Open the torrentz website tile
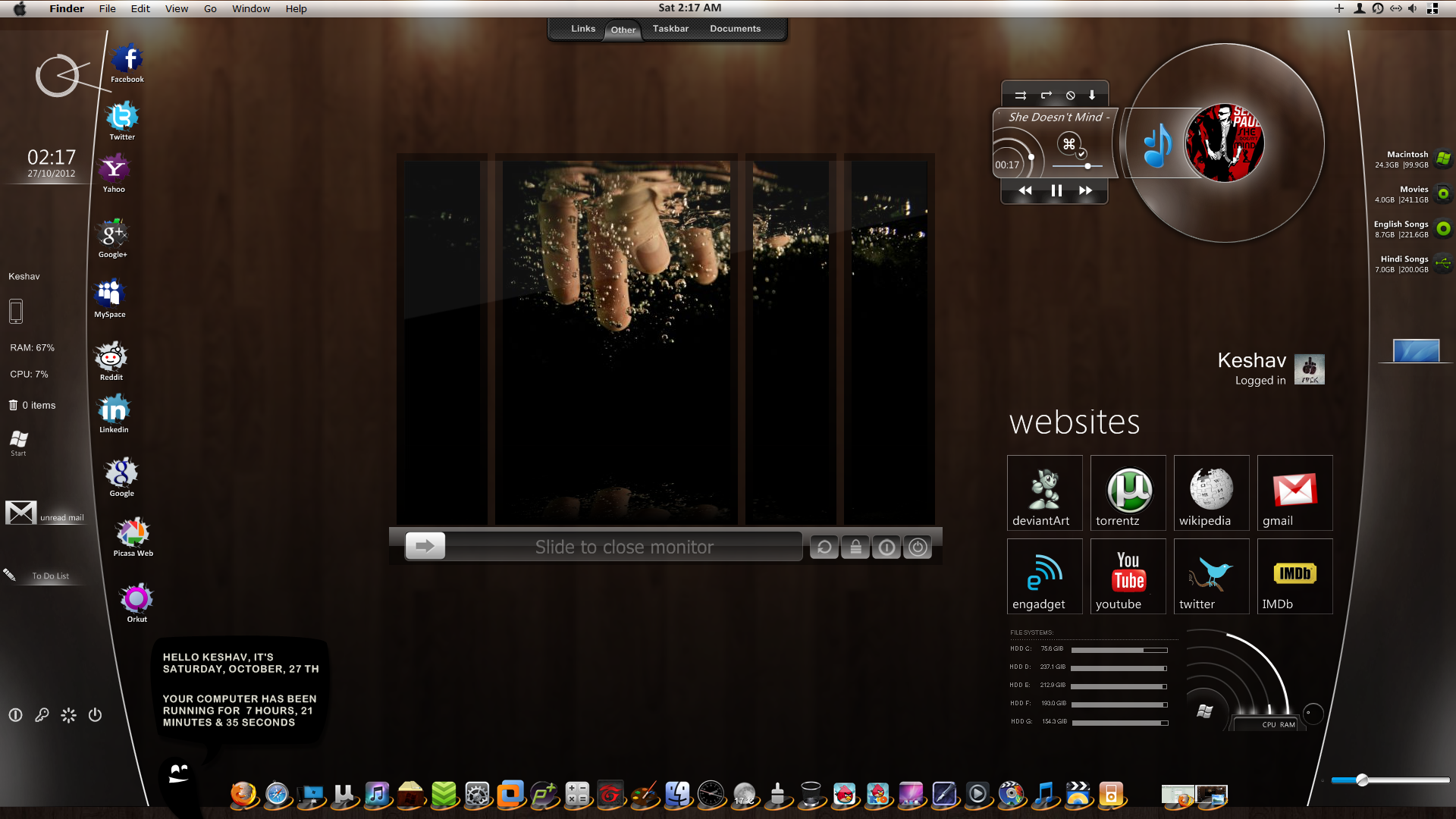1456x819 pixels. tap(1128, 493)
